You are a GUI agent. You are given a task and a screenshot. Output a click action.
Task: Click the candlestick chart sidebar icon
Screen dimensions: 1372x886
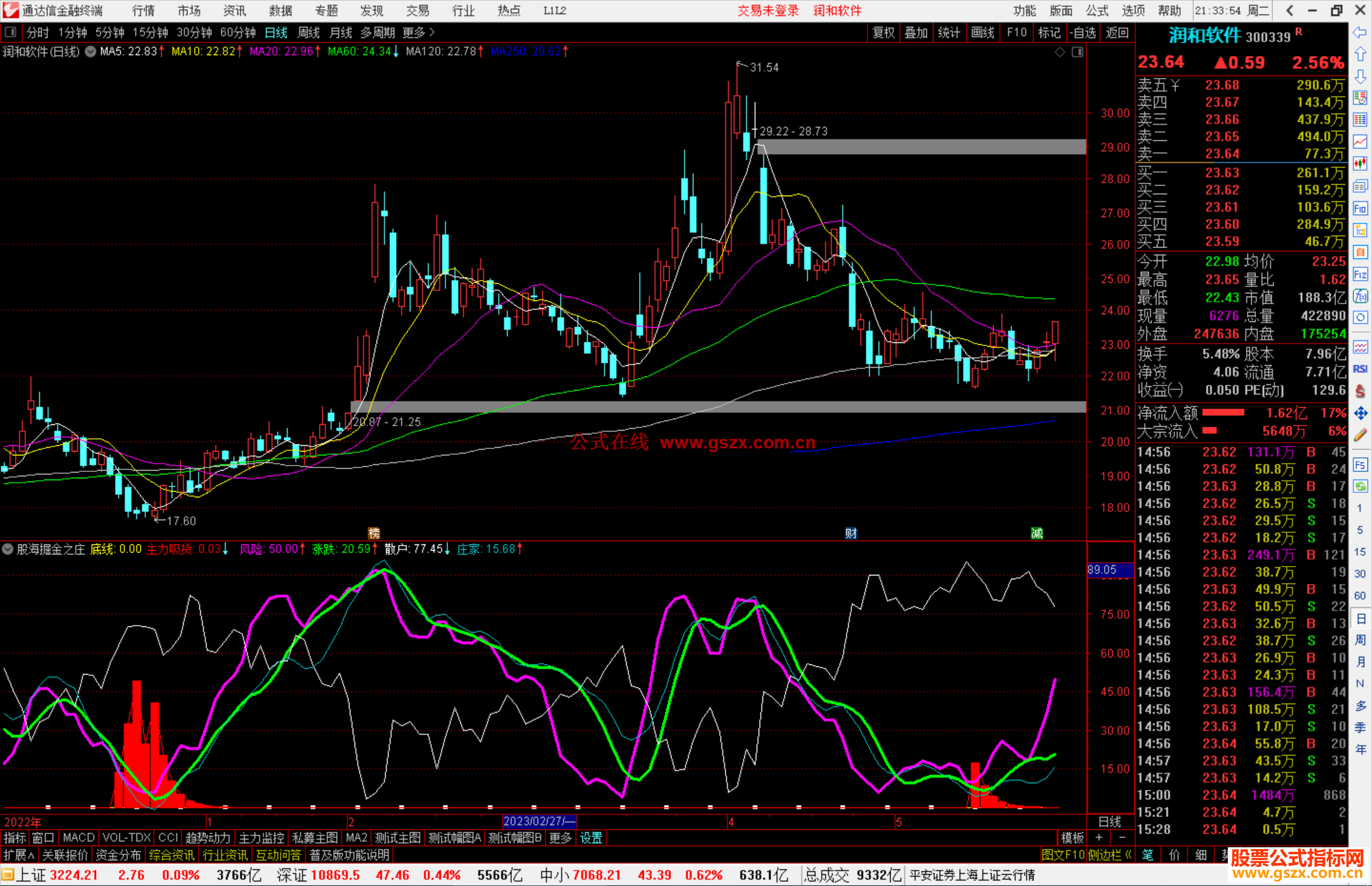coord(1360,164)
